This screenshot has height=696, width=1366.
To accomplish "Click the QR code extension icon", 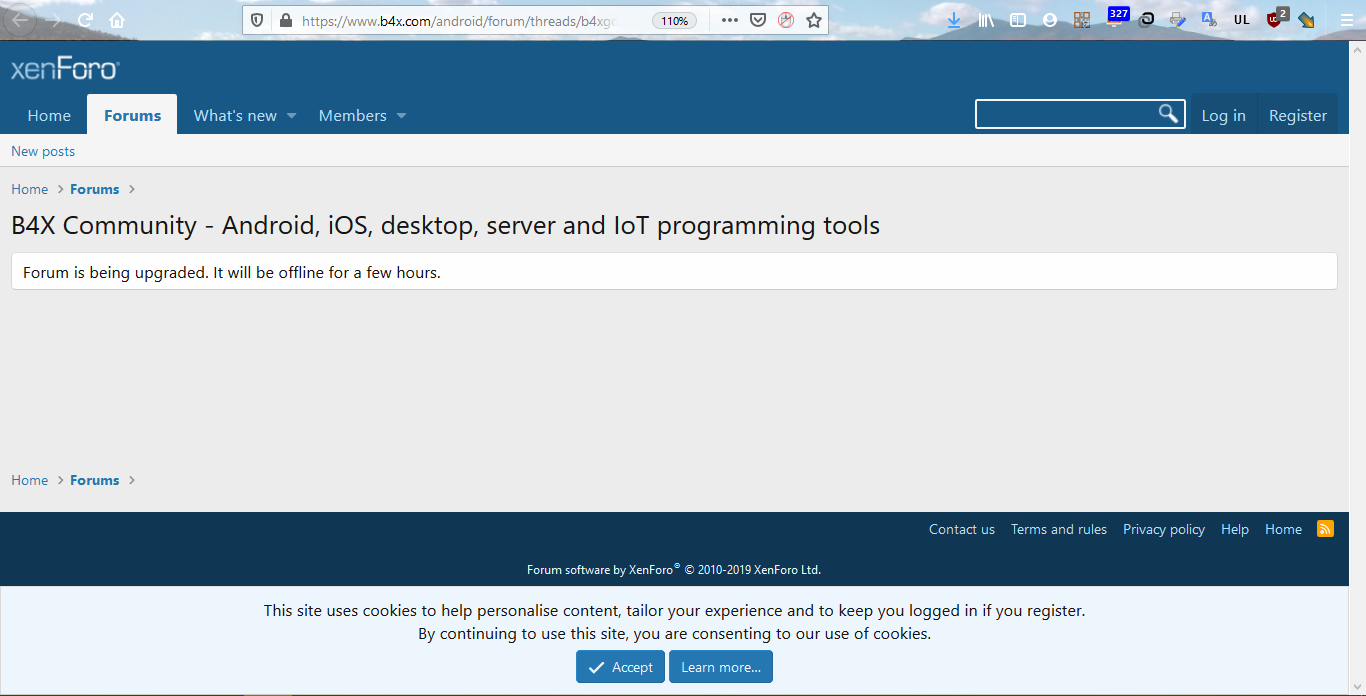I will 1081,20.
